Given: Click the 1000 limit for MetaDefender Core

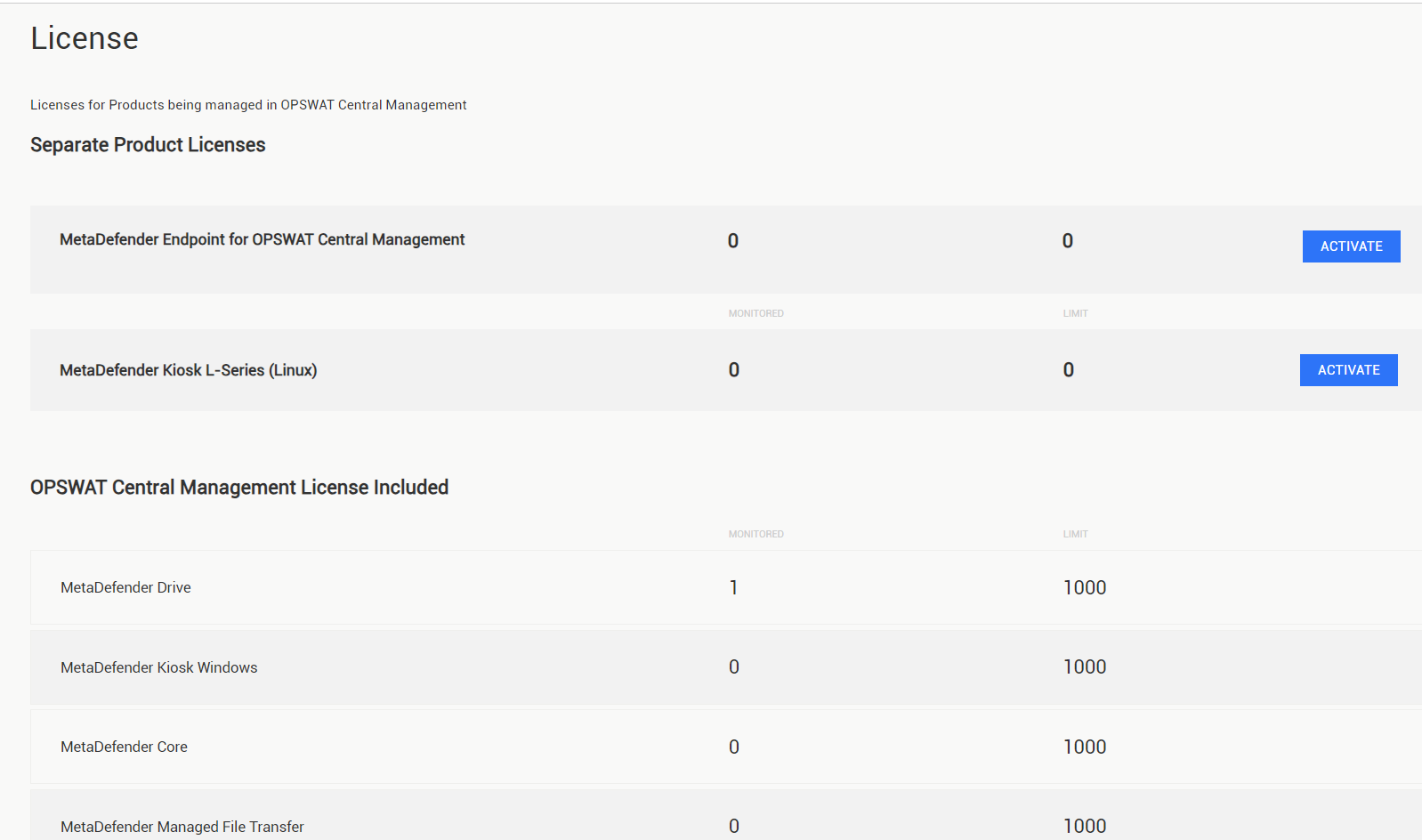Looking at the screenshot, I should 1085,747.
